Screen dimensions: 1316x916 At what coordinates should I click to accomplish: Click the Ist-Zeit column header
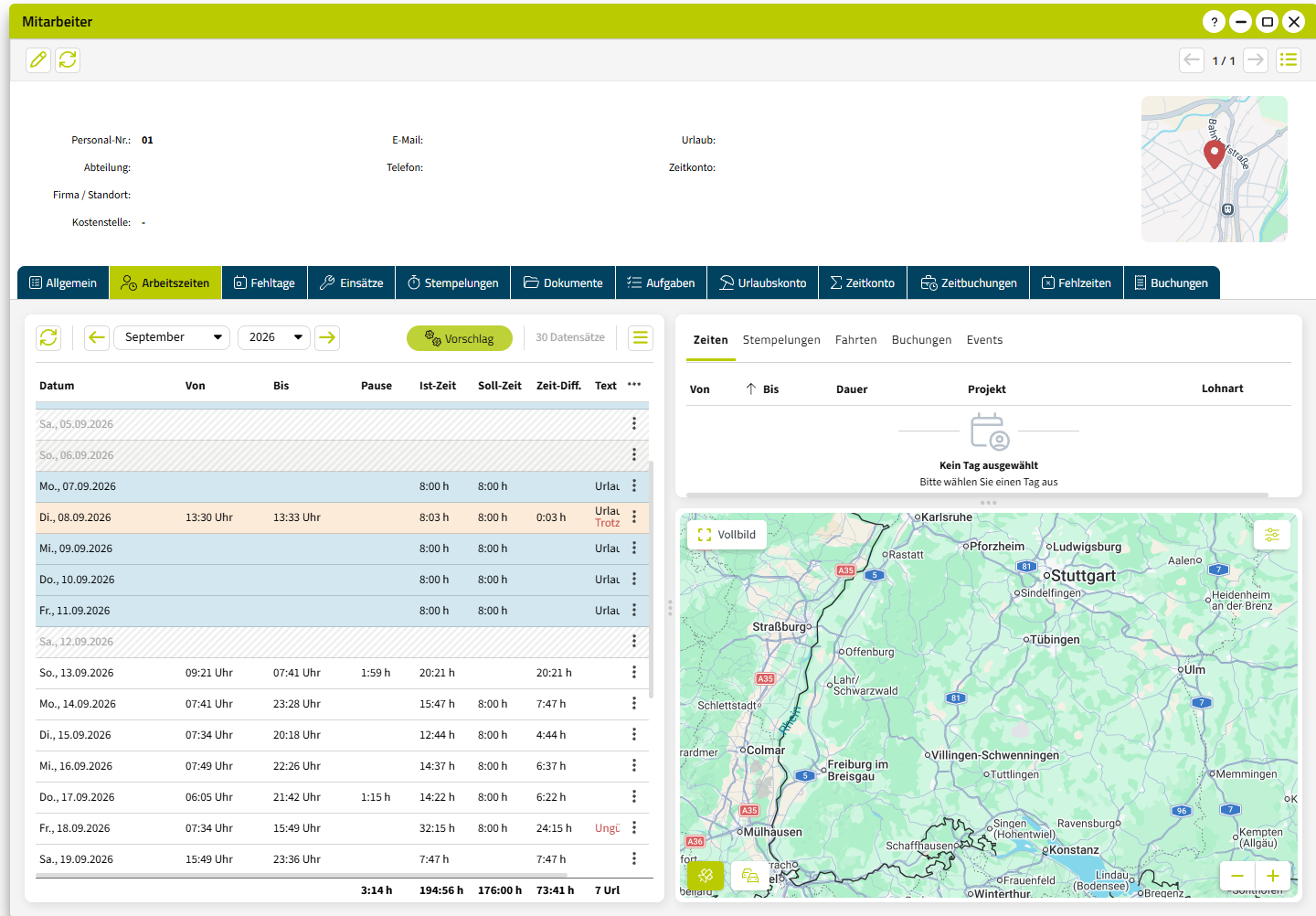point(438,386)
